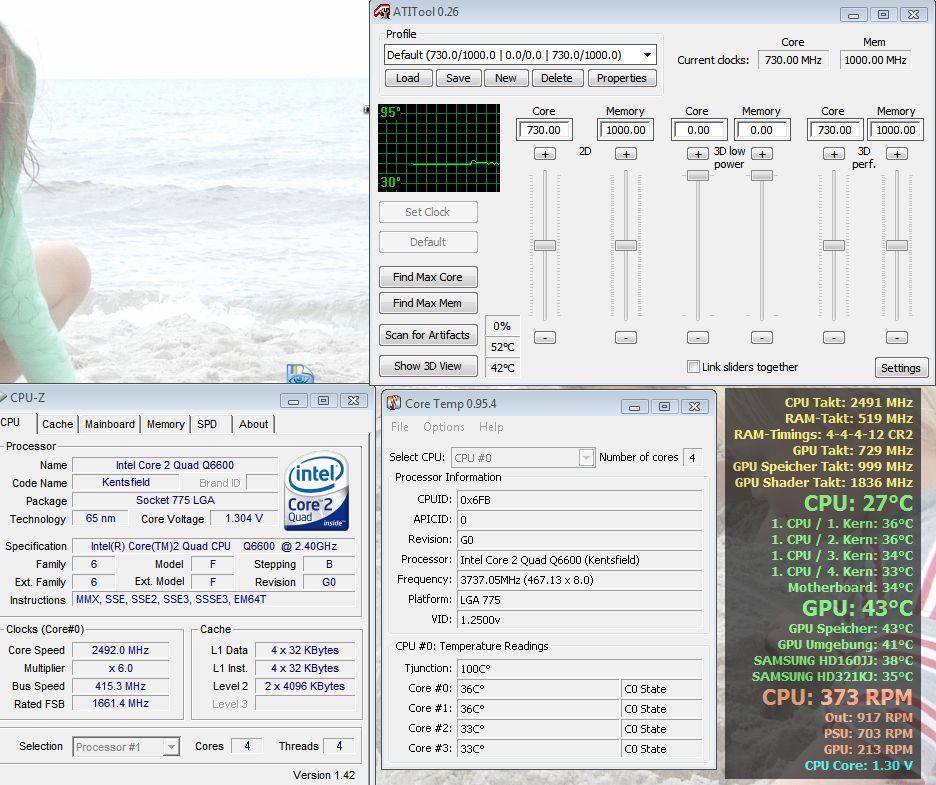Open the Options menu in Core Temp
Viewport: 936px width, 785px height.
444,427
